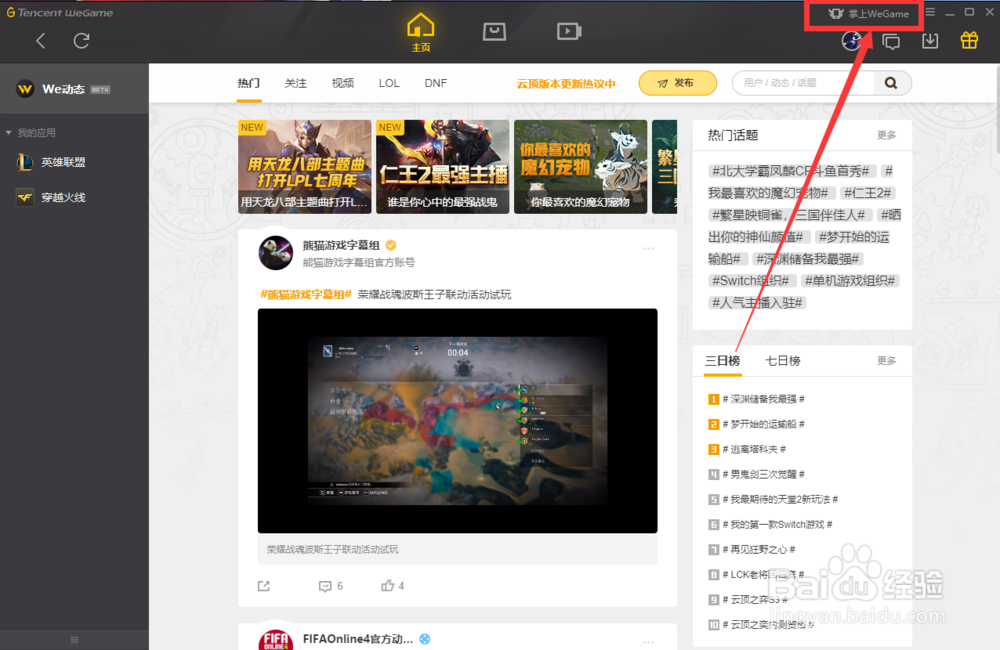Screen dimensions: 1000x650
Task: Open rank 5 topic 我最期待的天堂2新玩法
Action: [x=780, y=499]
